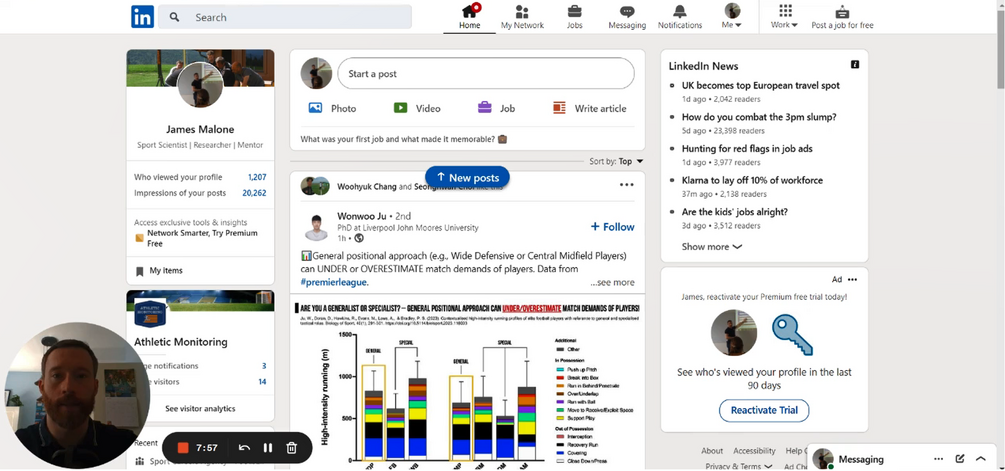Open Notifications bell
Screen dimensions: 1005x471
click(x=679, y=17)
